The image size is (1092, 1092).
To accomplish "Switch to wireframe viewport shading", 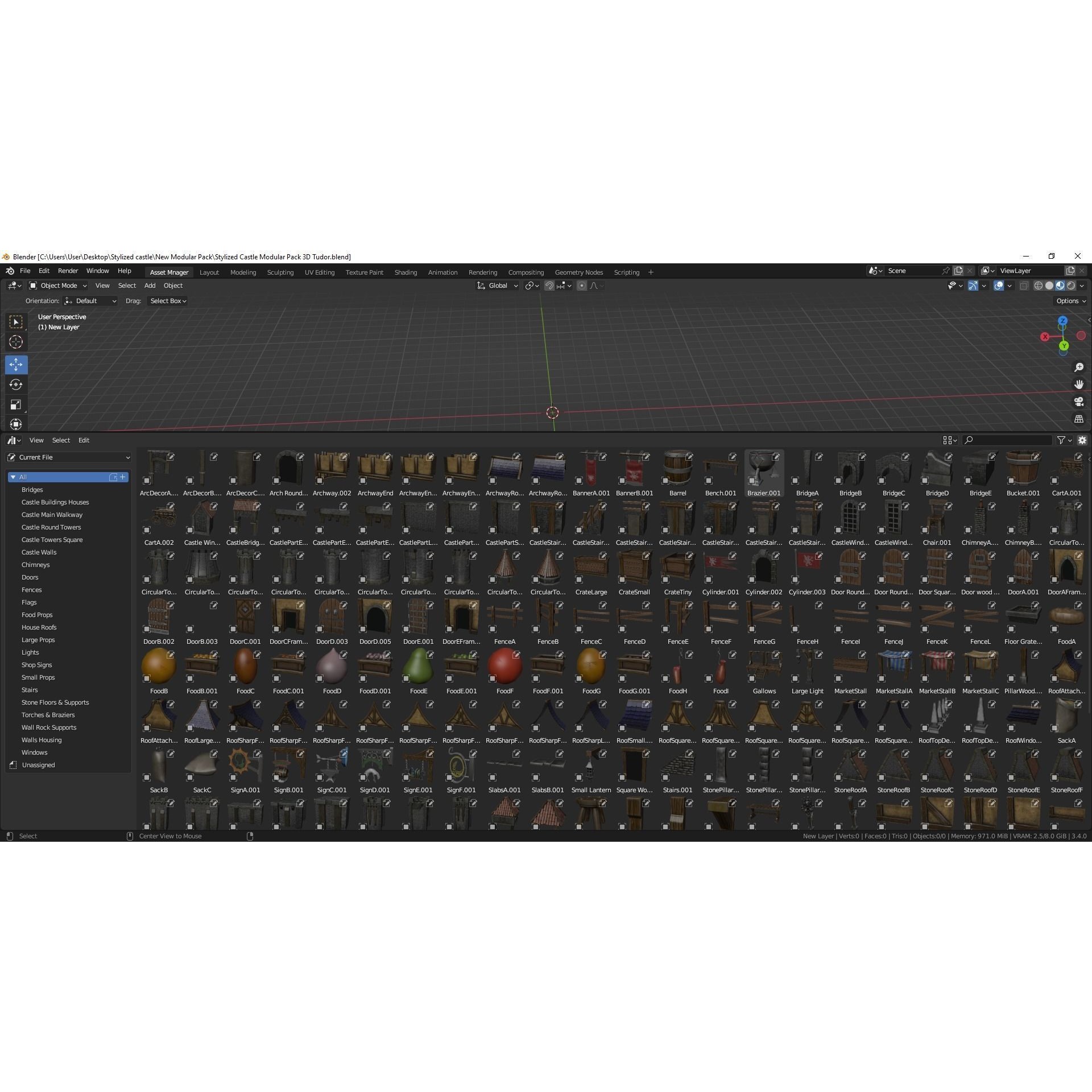I will pyautogui.click(x=1038, y=286).
